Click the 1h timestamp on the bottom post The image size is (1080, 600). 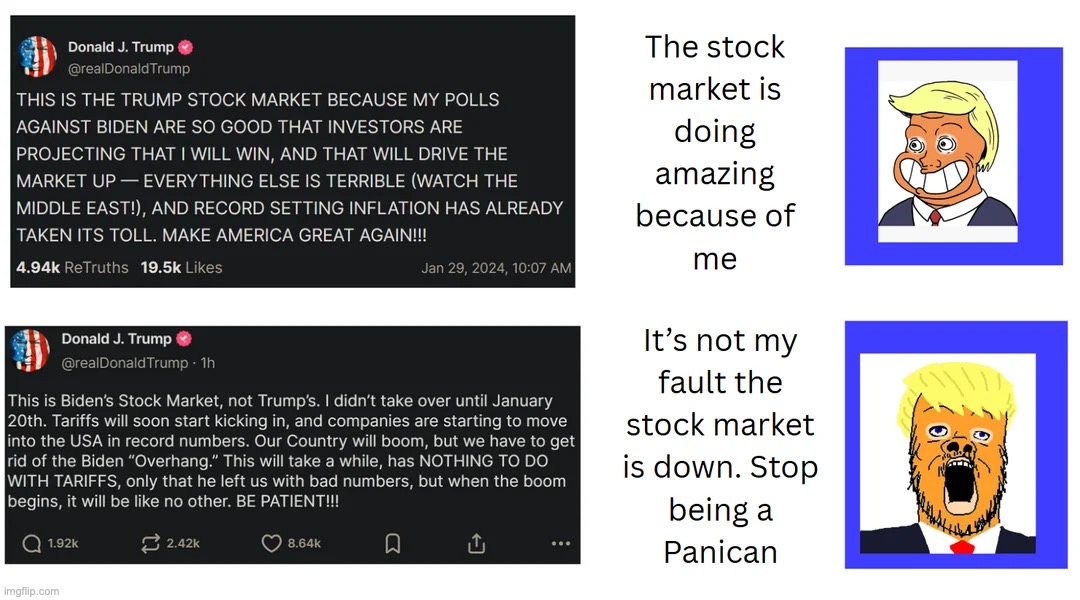tap(208, 362)
